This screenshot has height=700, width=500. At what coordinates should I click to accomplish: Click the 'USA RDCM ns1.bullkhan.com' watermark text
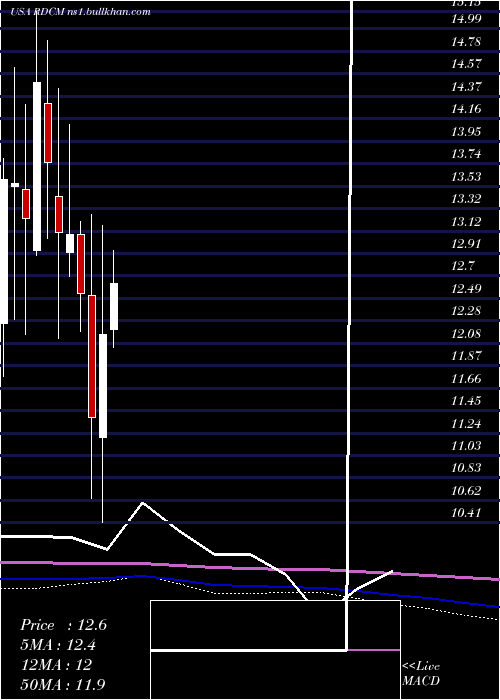pos(81,12)
